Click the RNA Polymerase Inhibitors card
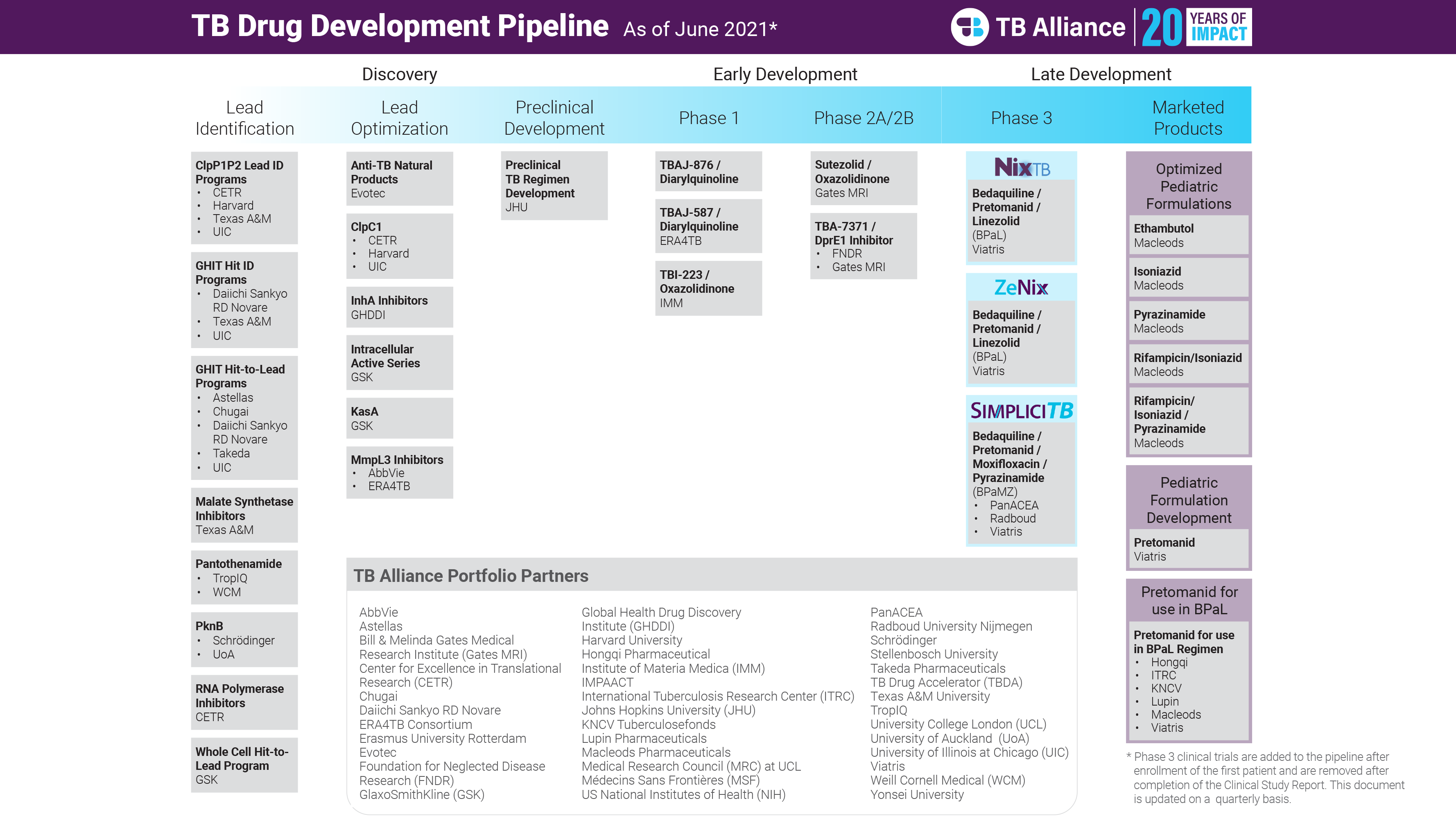 tap(244, 703)
